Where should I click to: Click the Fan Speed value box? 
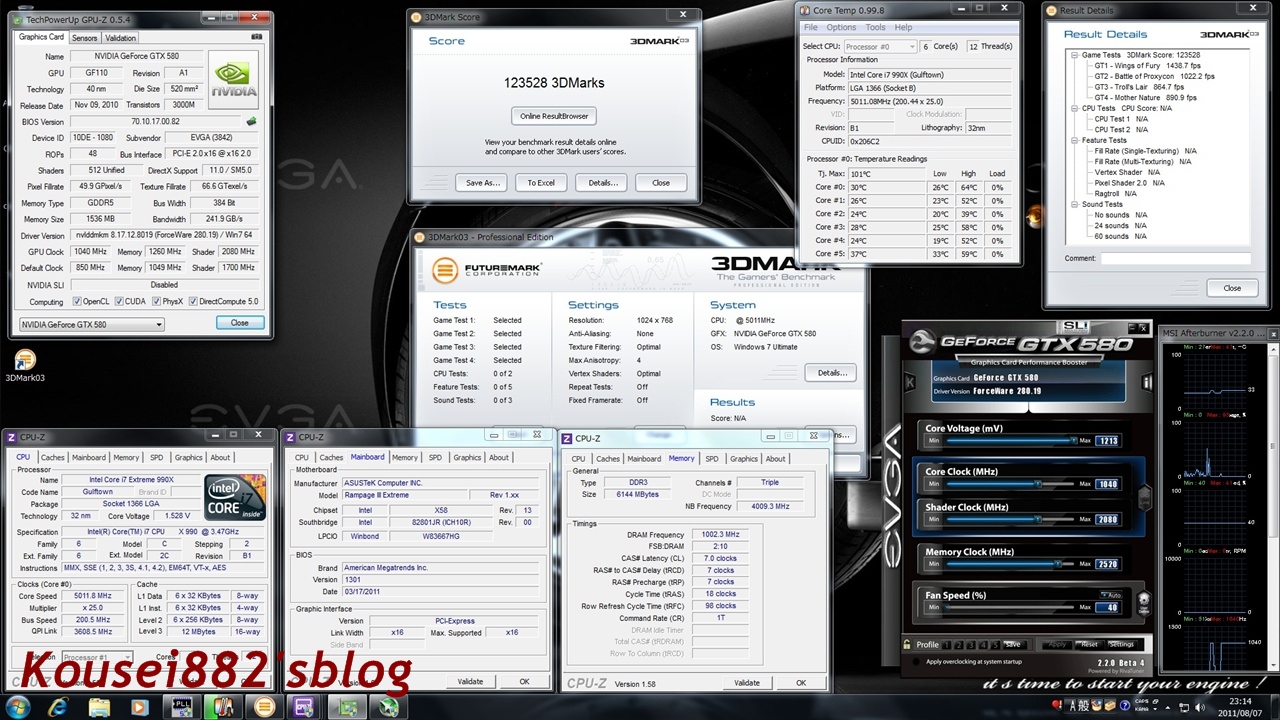tap(1107, 607)
